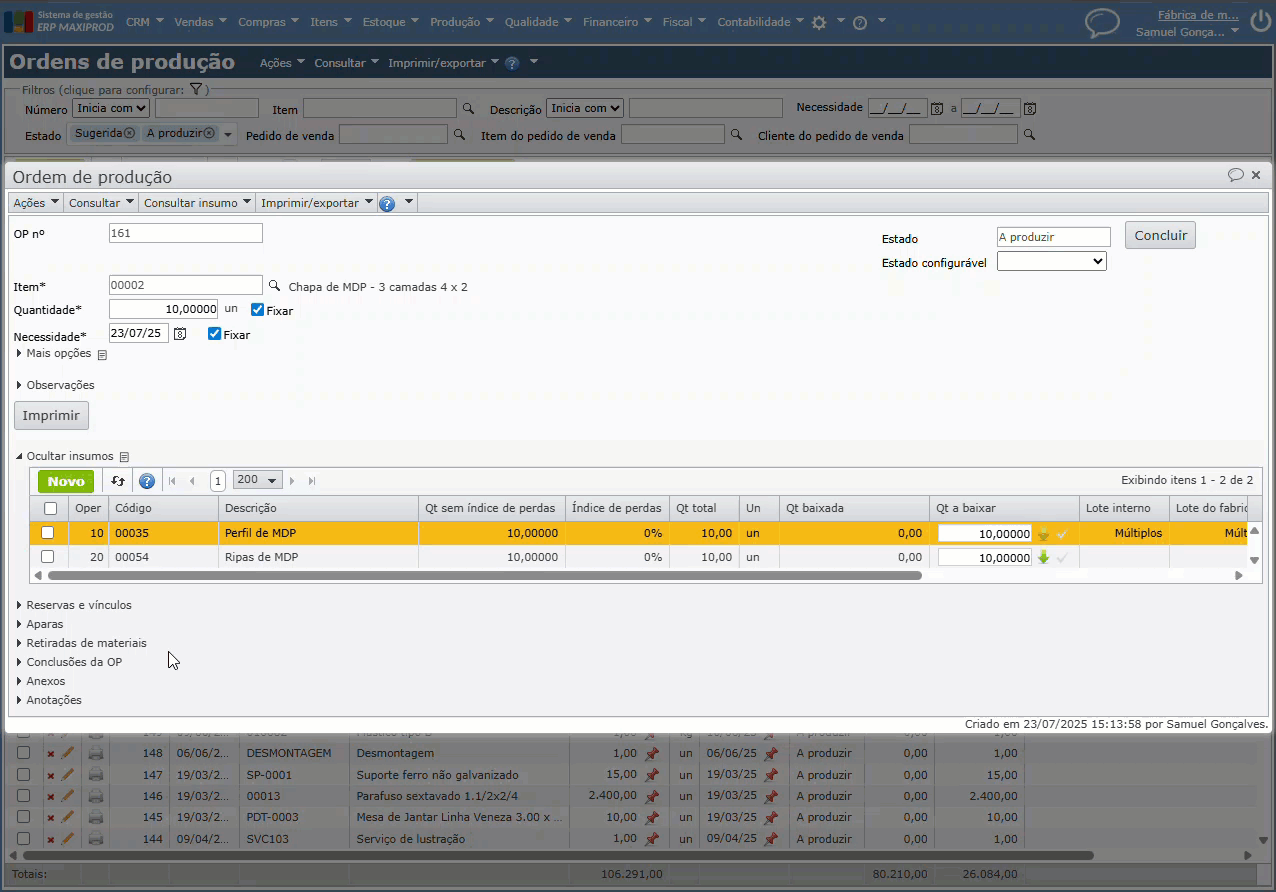Screen dimensions: 1276x892
Task: Open the Necessidade calendar date picker
Action: pos(180,334)
